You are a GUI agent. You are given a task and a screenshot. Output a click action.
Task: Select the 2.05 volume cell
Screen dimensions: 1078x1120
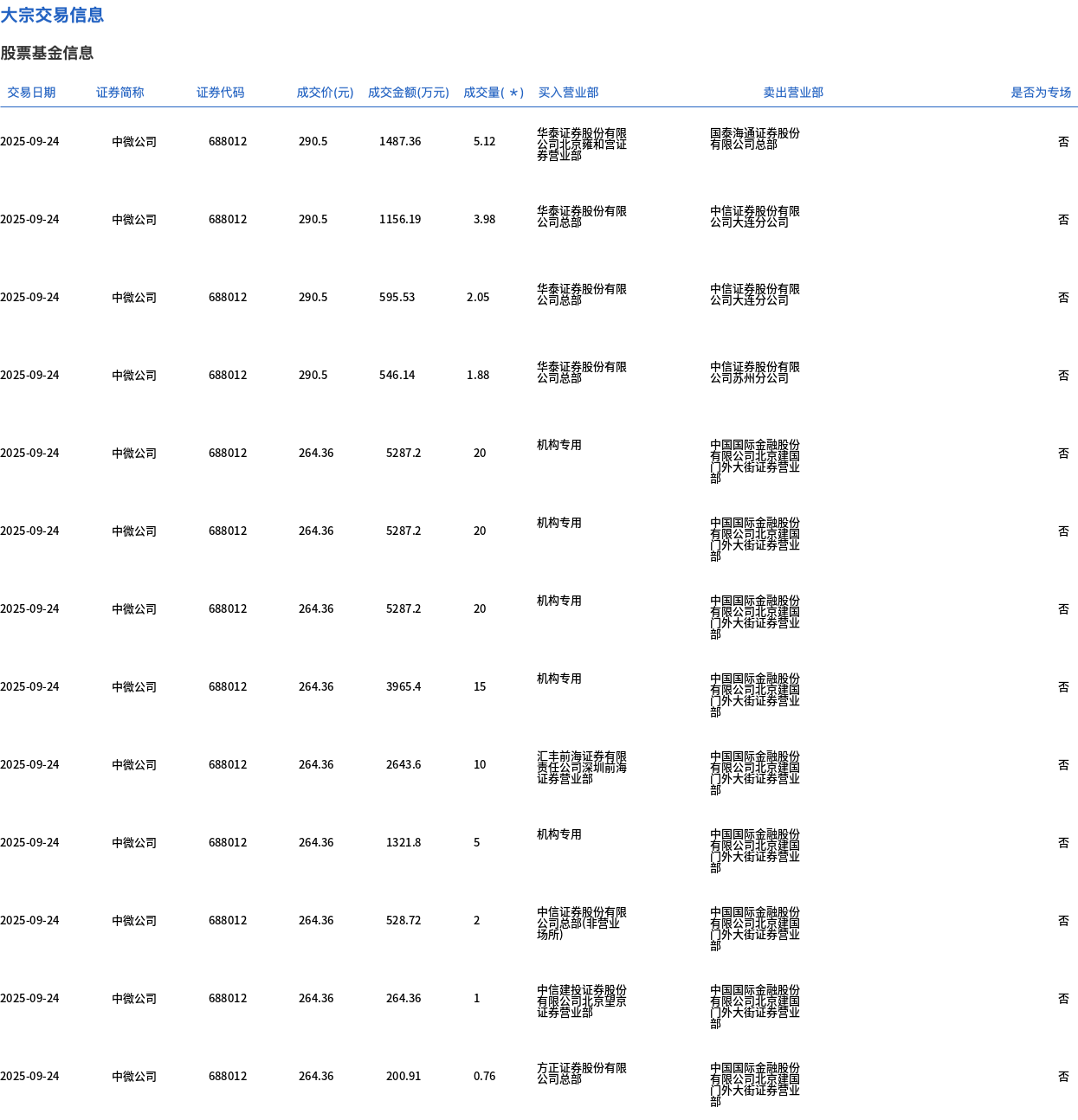tap(478, 297)
